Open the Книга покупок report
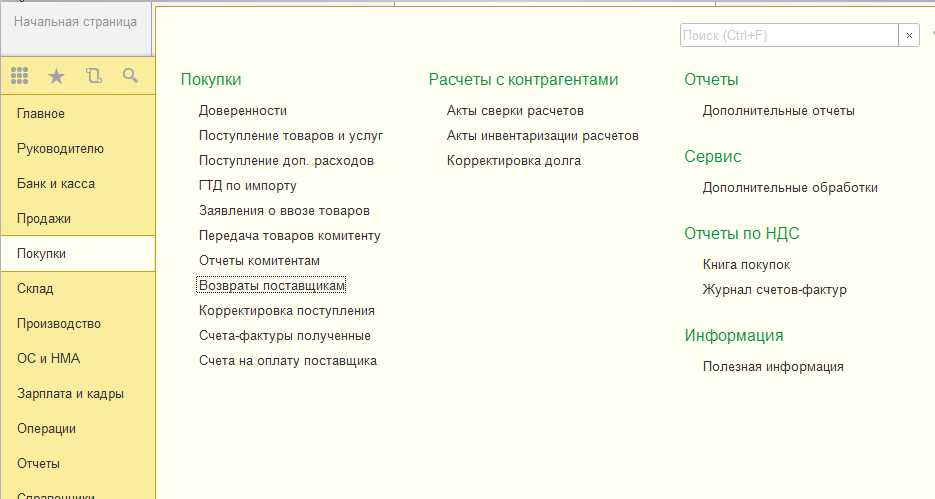Screen dimensions: 935x499 tap(746, 265)
